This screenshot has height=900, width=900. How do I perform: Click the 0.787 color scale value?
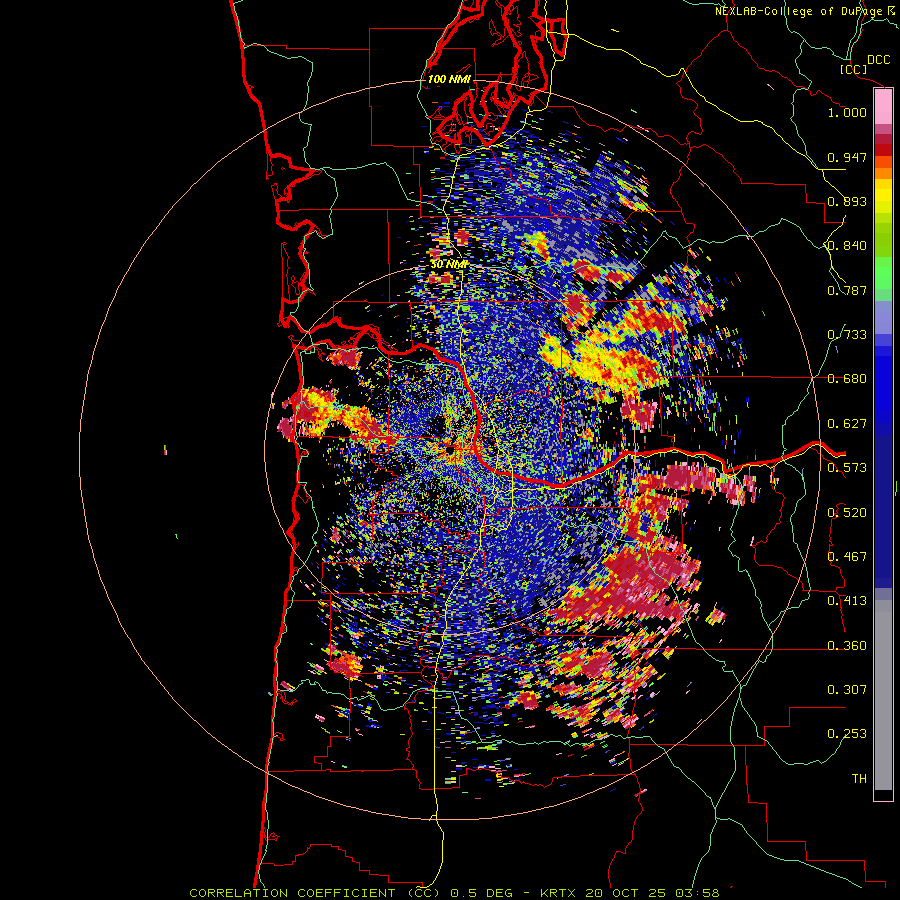(x=847, y=290)
